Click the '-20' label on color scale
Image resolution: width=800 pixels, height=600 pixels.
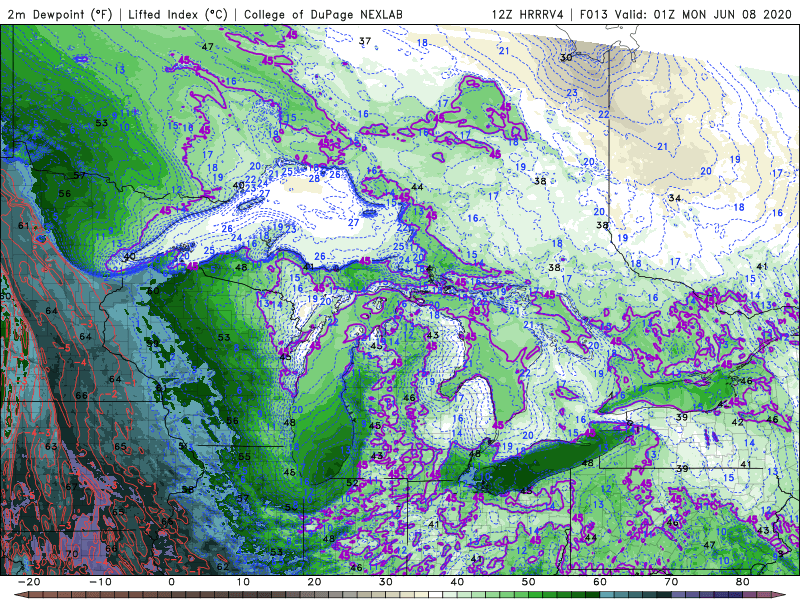pyautogui.click(x=29, y=582)
